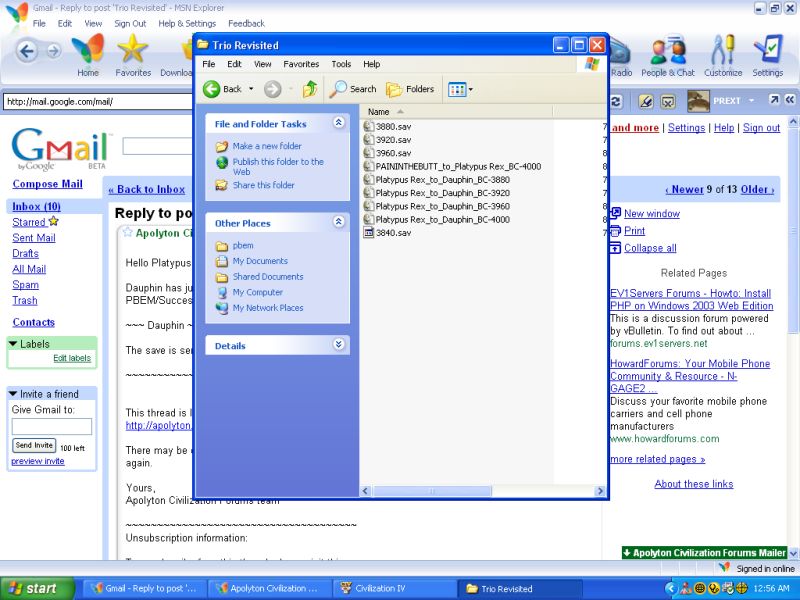Go up one folder level in Explorer
This screenshot has width=800, height=600.
click(310, 89)
